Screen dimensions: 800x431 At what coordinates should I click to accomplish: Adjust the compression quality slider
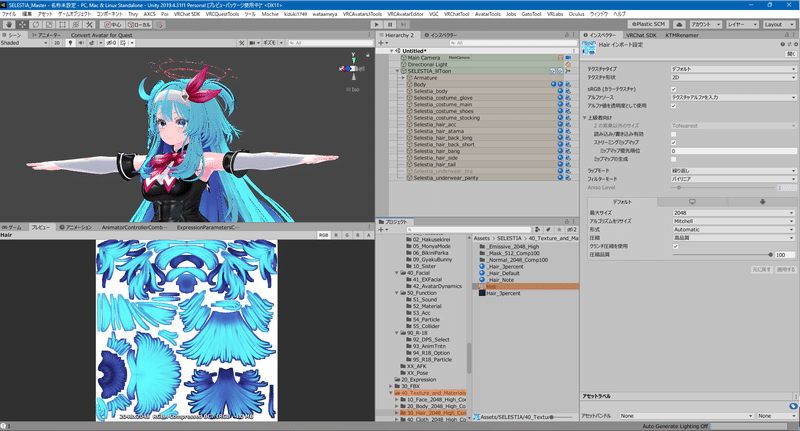(x=722, y=255)
